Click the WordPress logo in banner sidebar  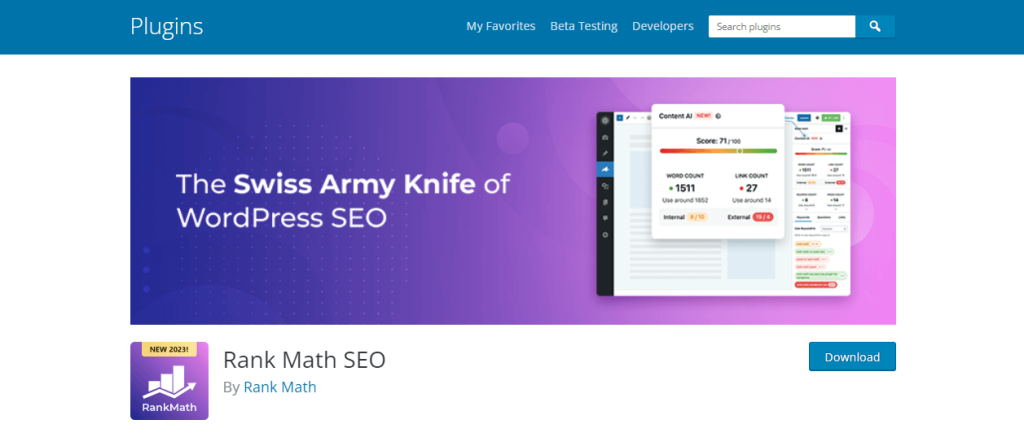[605, 120]
